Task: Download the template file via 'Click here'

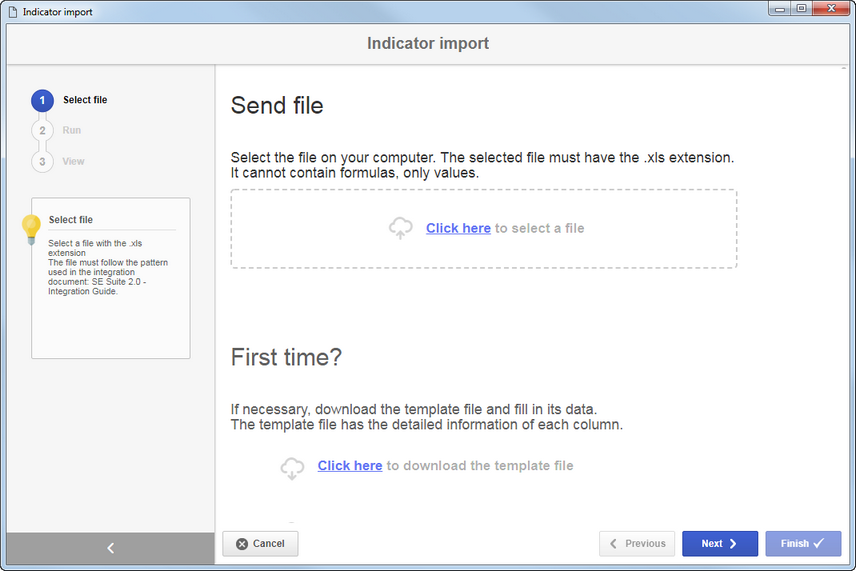Action: pos(350,466)
